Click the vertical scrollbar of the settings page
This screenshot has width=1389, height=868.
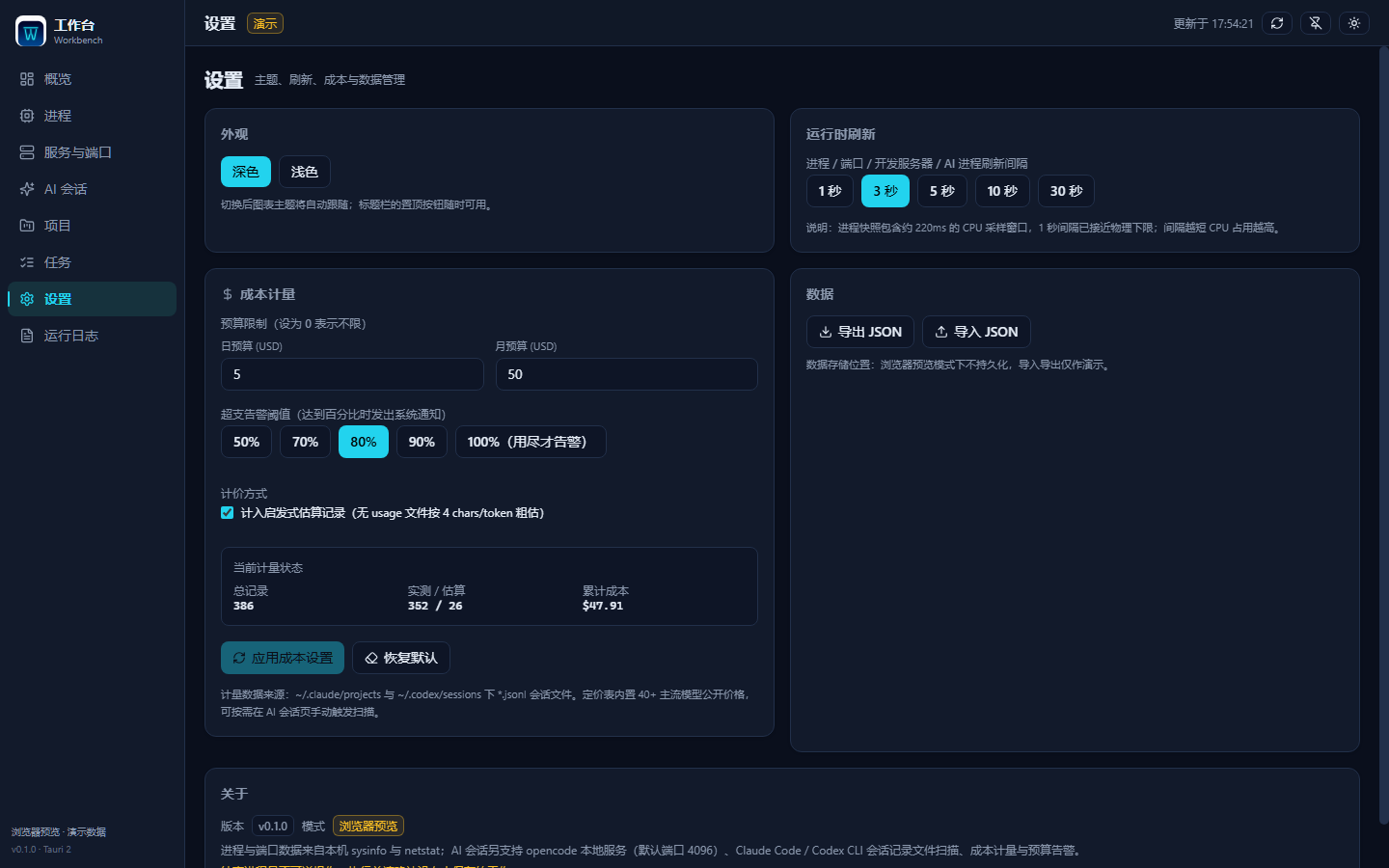1383,434
